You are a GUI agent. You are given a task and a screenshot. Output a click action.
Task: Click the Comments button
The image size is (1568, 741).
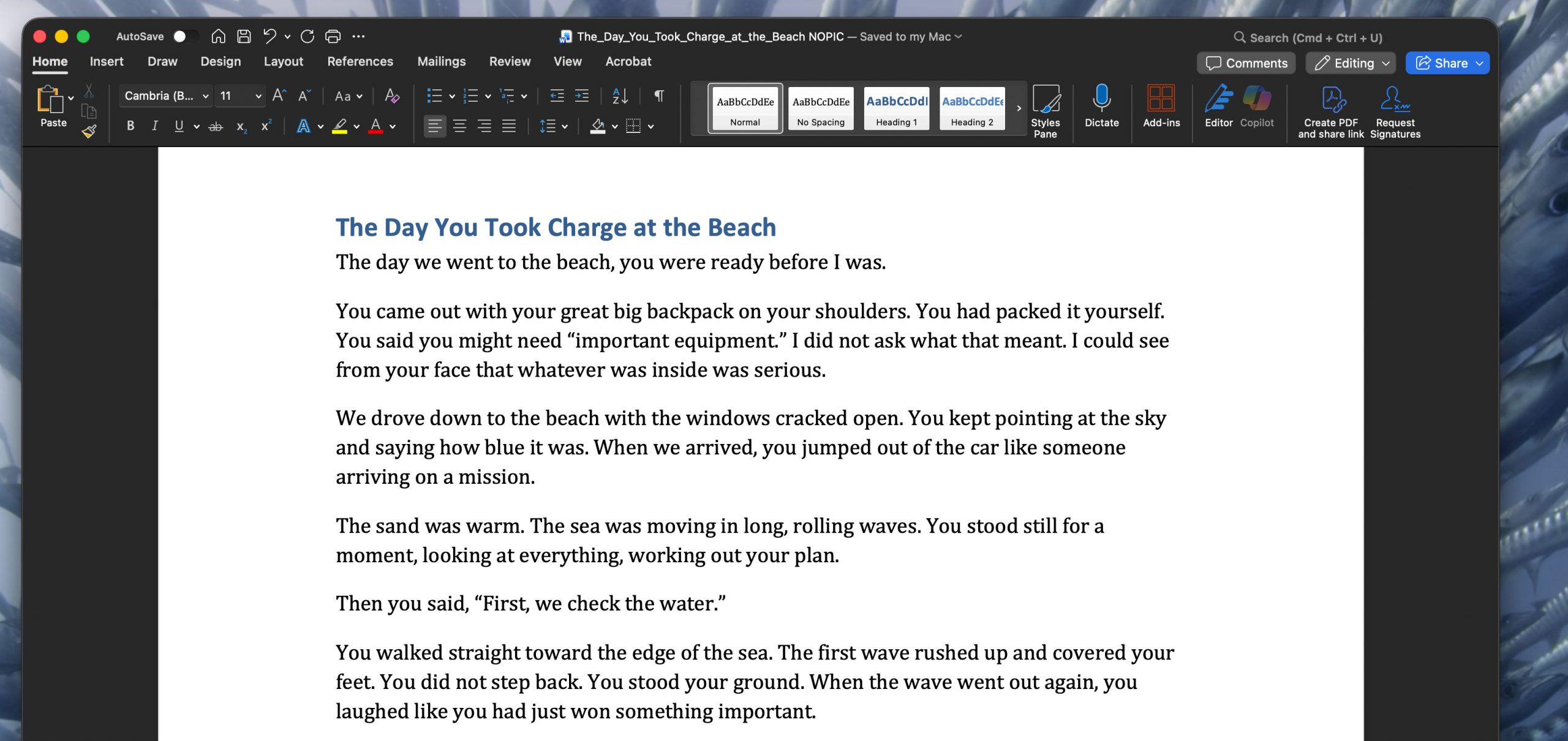click(x=1246, y=63)
